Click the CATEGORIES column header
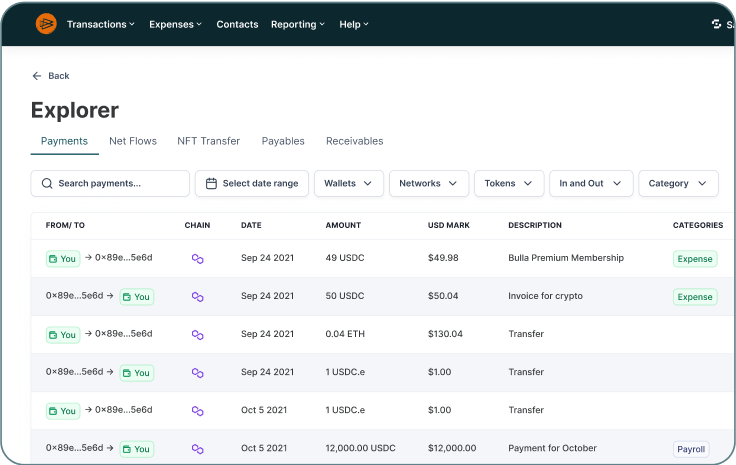The image size is (736, 465). point(698,225)
